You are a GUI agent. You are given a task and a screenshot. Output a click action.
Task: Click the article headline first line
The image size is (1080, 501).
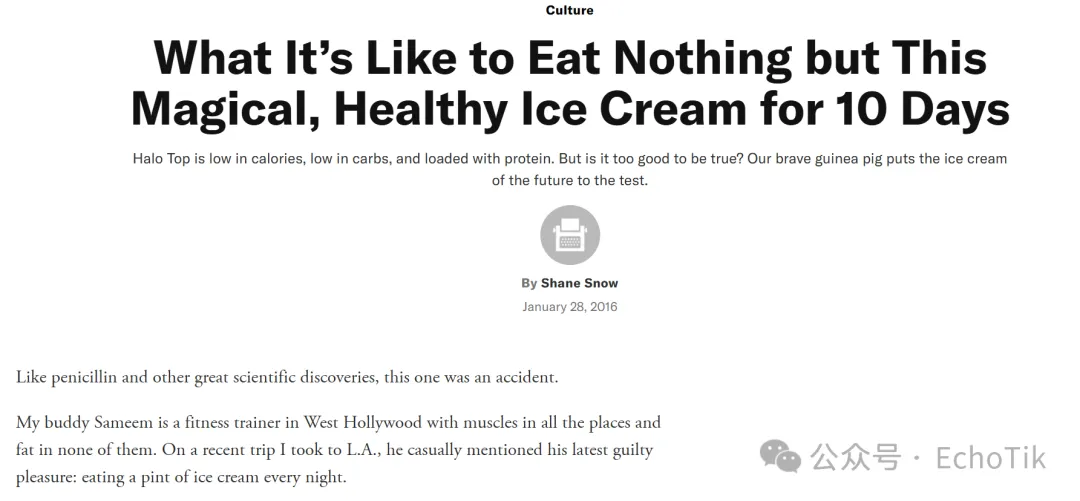570,59
